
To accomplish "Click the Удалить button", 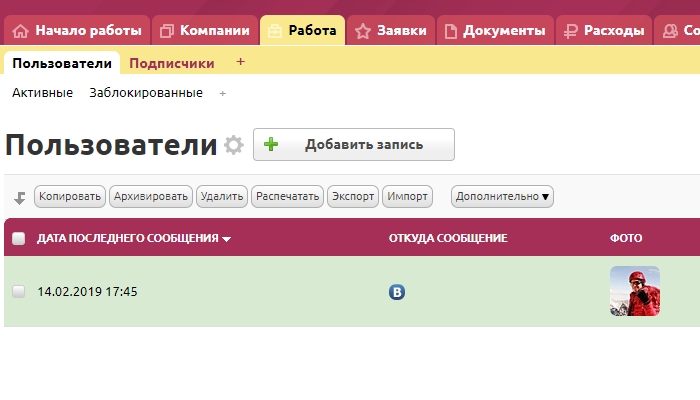I will 222,196.
